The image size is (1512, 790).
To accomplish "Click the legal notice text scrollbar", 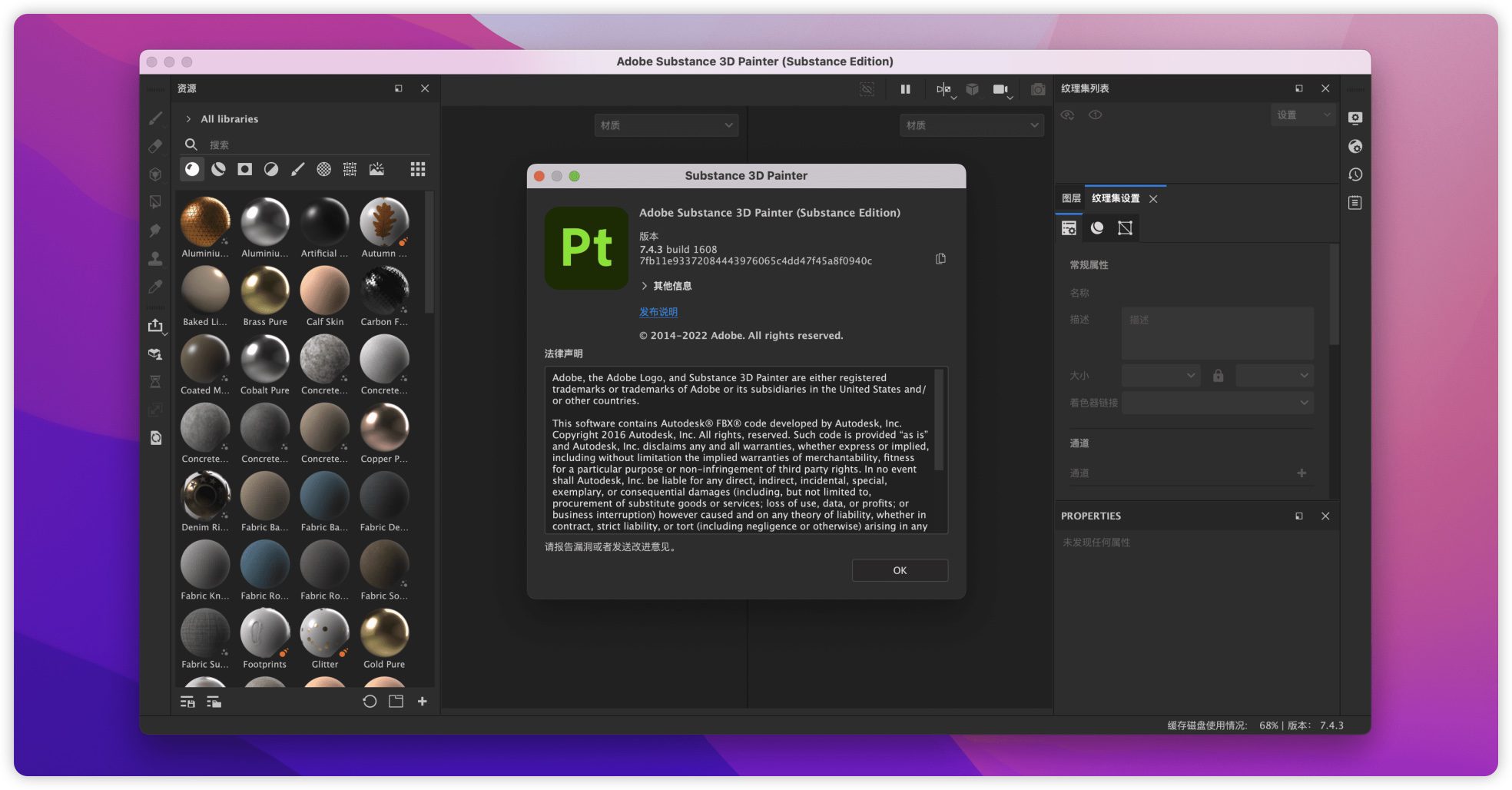I will [939, 420].
